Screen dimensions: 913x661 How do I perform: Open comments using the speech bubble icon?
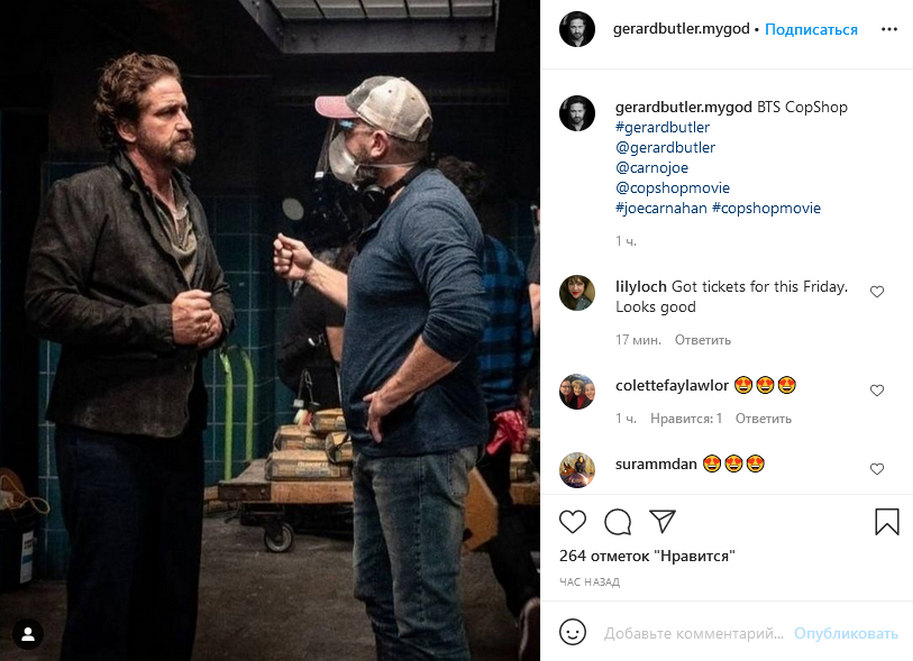(618, 521)
